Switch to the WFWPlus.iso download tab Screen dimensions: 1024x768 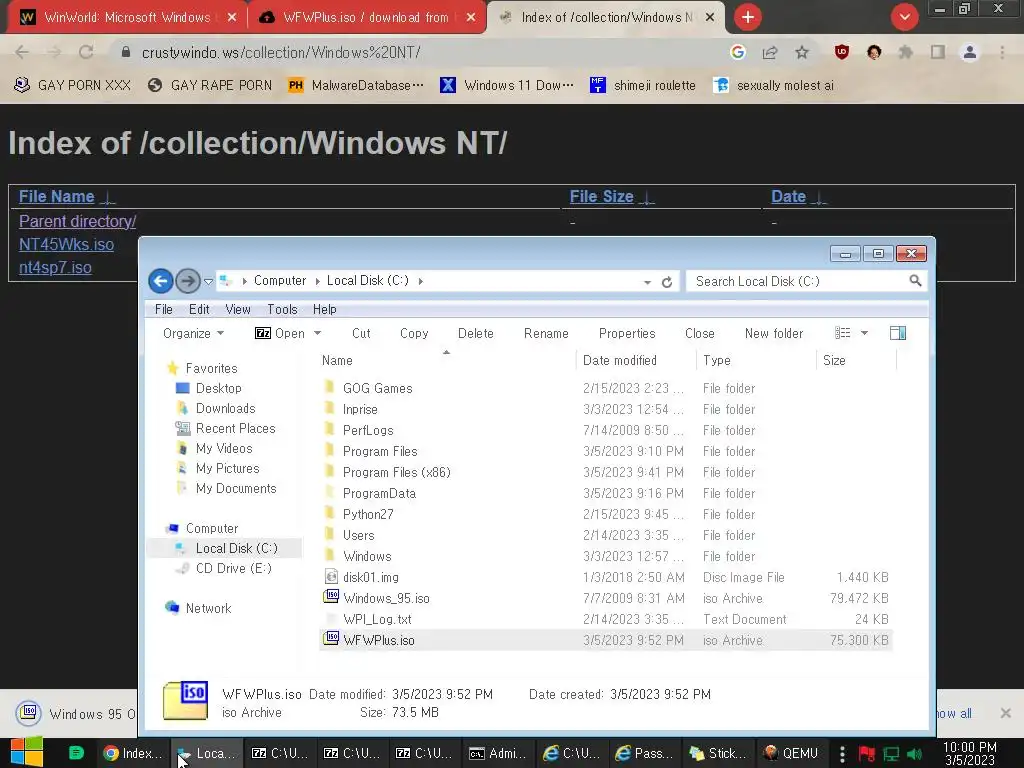[x=366, y=17]
